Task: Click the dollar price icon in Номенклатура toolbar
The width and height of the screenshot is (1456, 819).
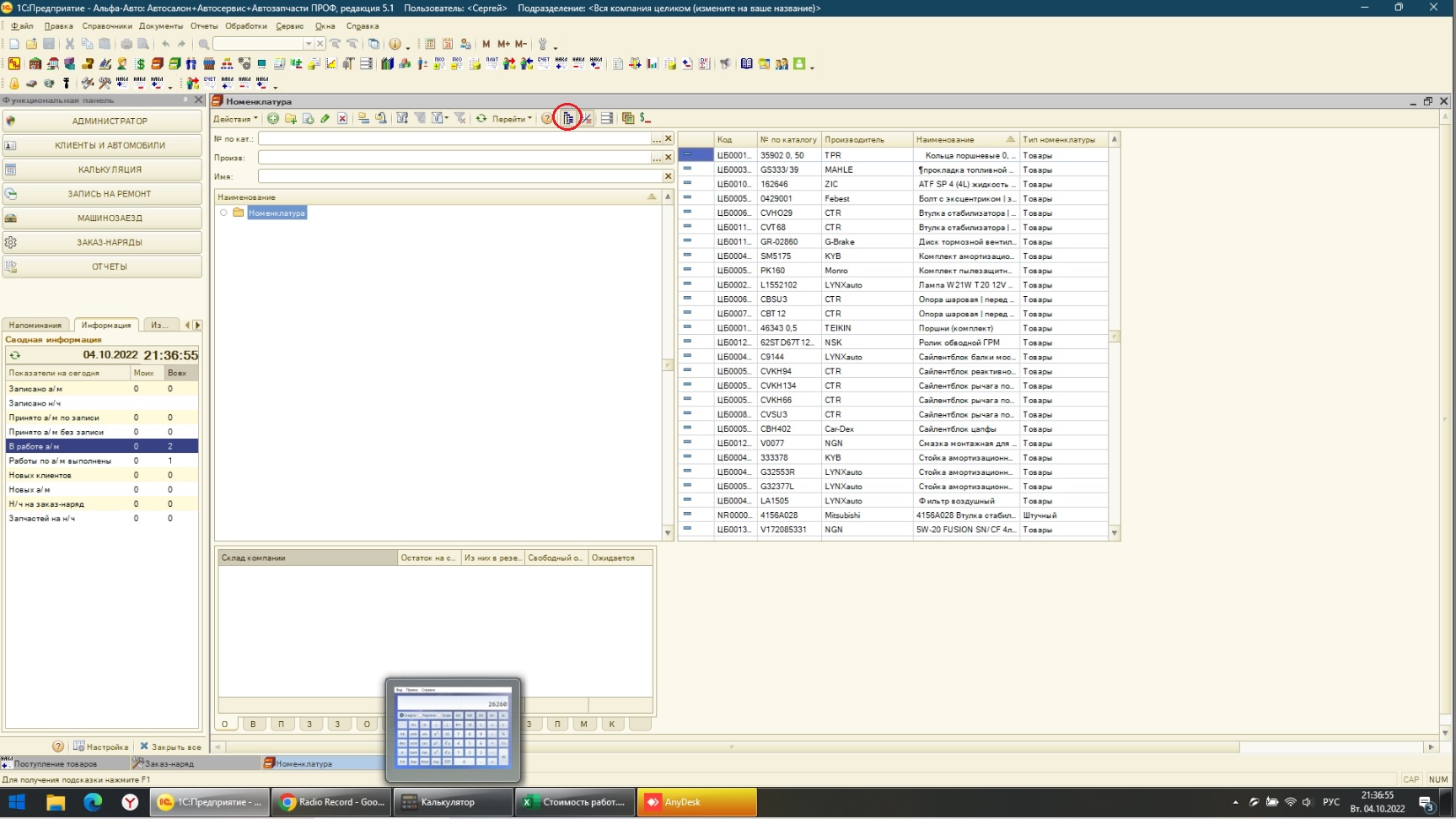Action: (x=646, y=119)
